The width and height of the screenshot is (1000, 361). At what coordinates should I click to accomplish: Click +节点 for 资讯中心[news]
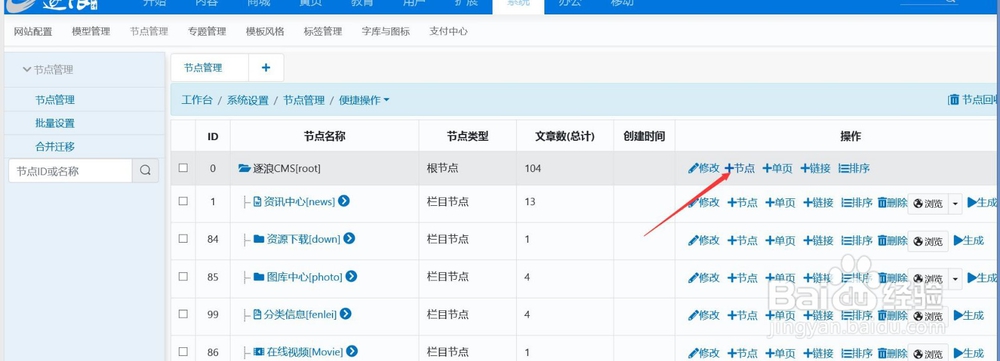[742, 203]
